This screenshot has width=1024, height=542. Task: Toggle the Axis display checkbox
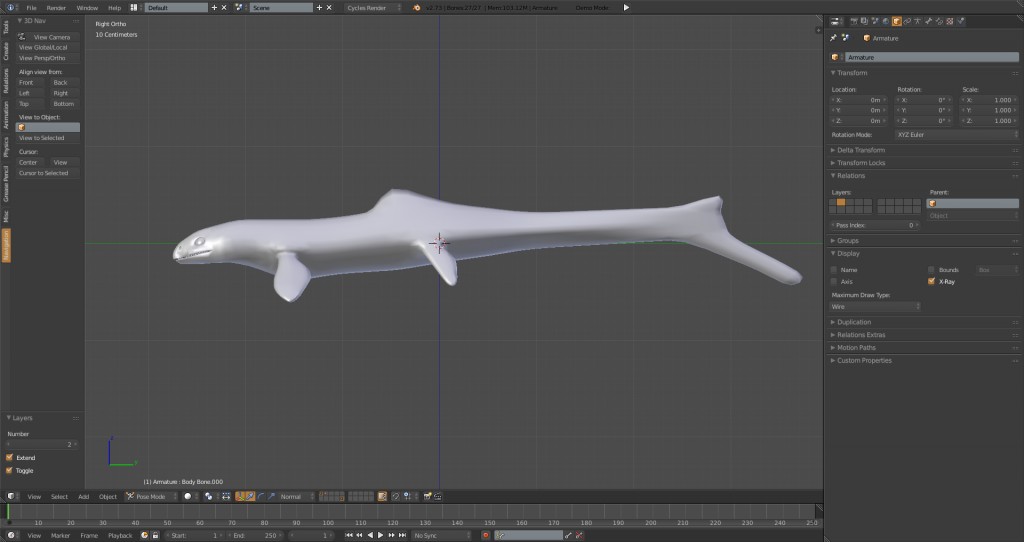[x=833, y=281]
